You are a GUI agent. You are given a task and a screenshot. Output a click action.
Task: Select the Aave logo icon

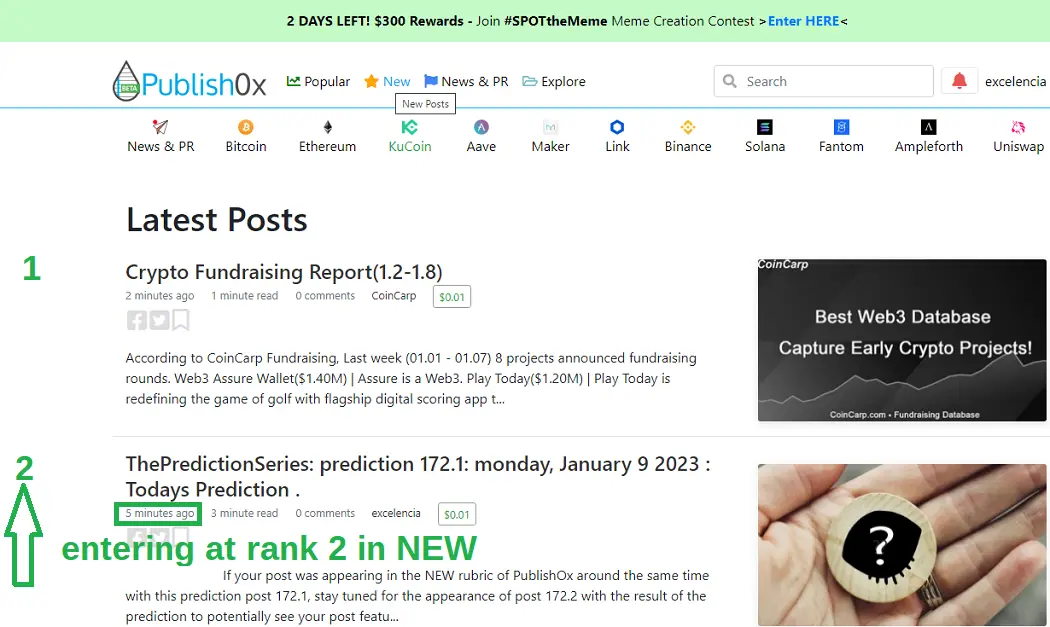481,127
